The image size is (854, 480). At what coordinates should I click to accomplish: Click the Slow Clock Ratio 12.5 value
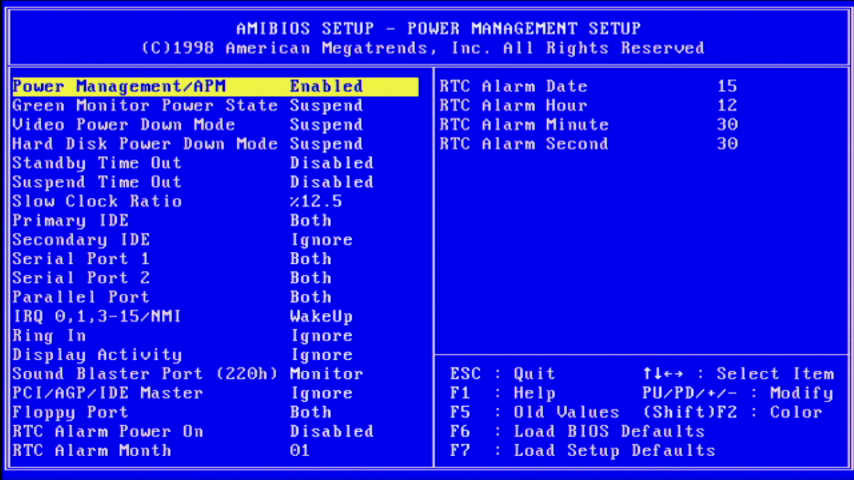coord(316,202)
